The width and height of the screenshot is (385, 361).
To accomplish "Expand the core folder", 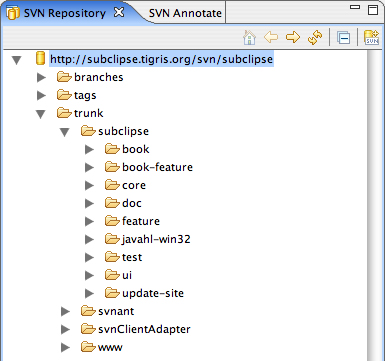I will [x=89, y=185].
